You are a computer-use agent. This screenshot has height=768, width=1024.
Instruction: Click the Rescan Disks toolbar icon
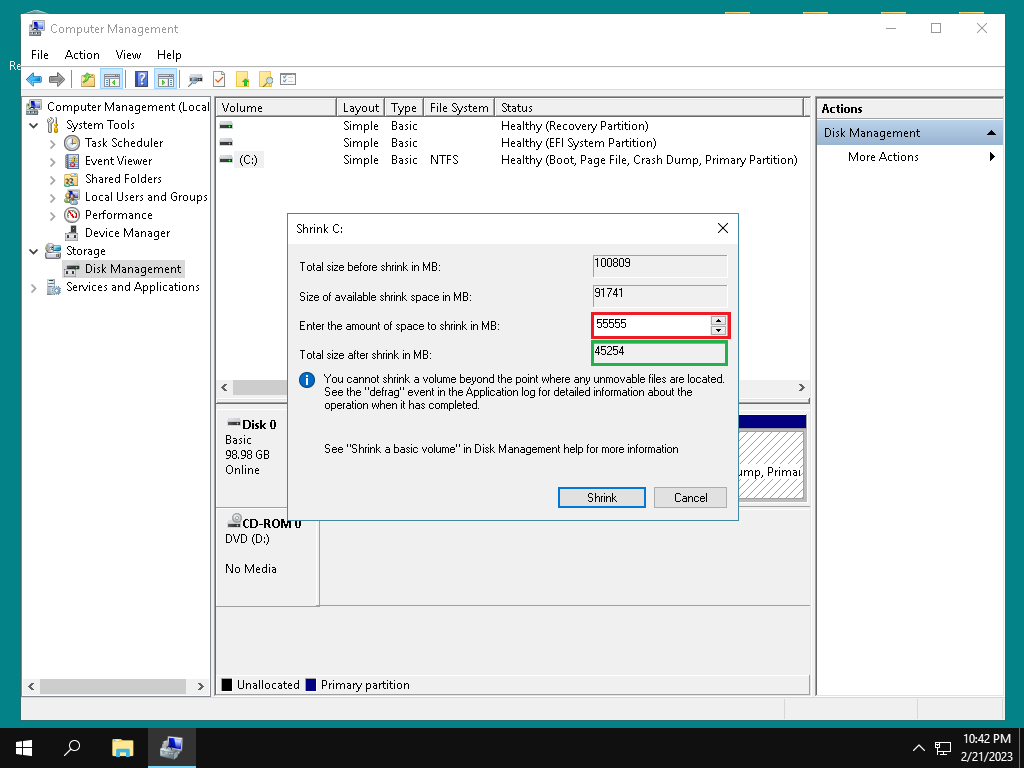click(195, 80)
